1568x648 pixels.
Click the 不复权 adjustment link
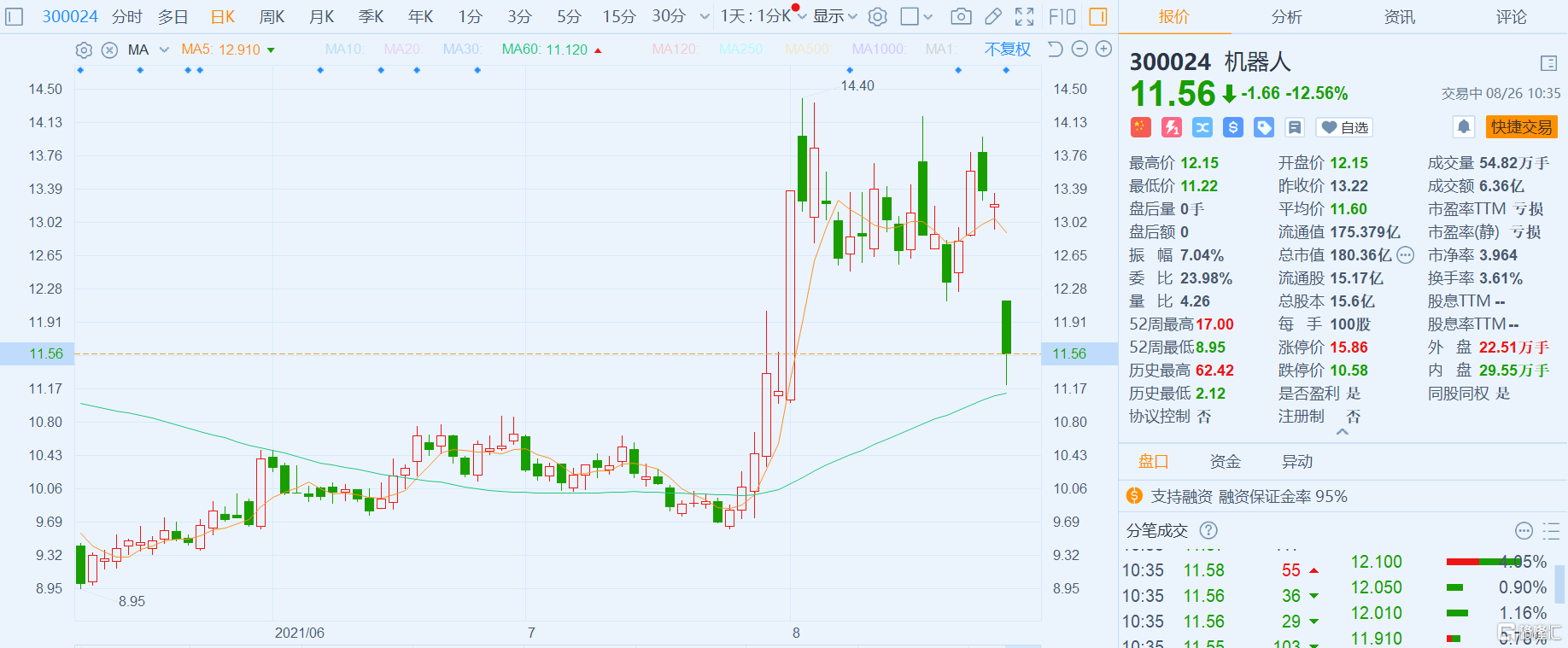click(1007, 50)
